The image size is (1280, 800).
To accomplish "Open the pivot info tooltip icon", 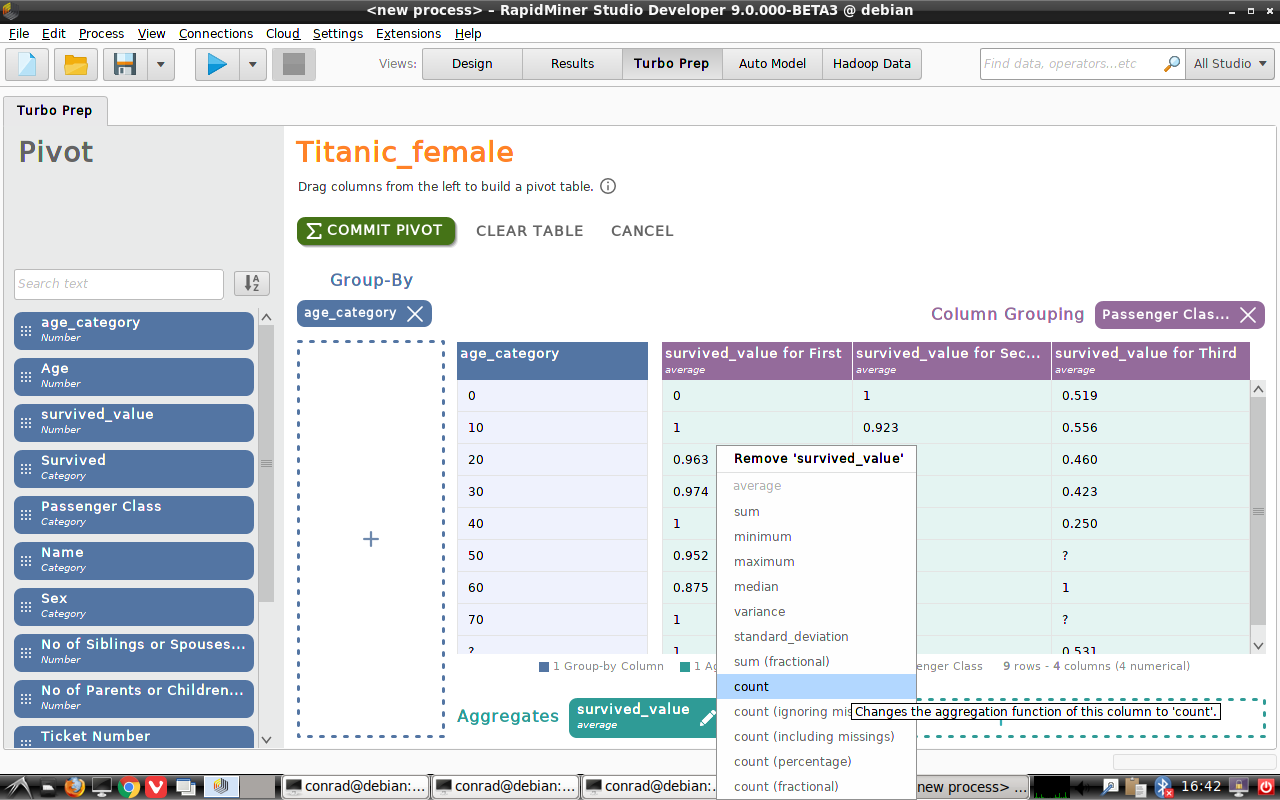I will click(608, 186).
